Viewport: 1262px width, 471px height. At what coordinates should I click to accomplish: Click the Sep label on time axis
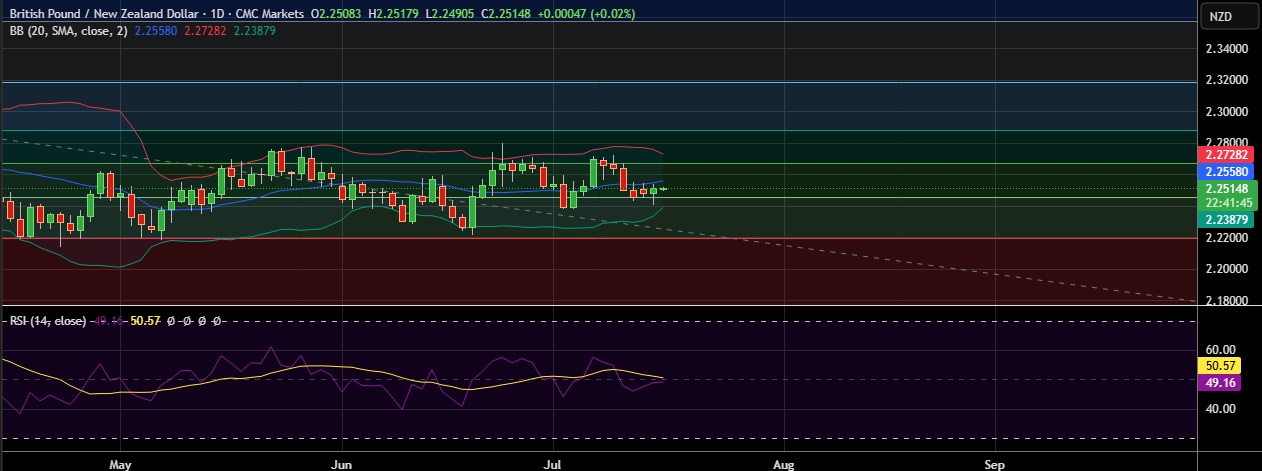[994, 464]
